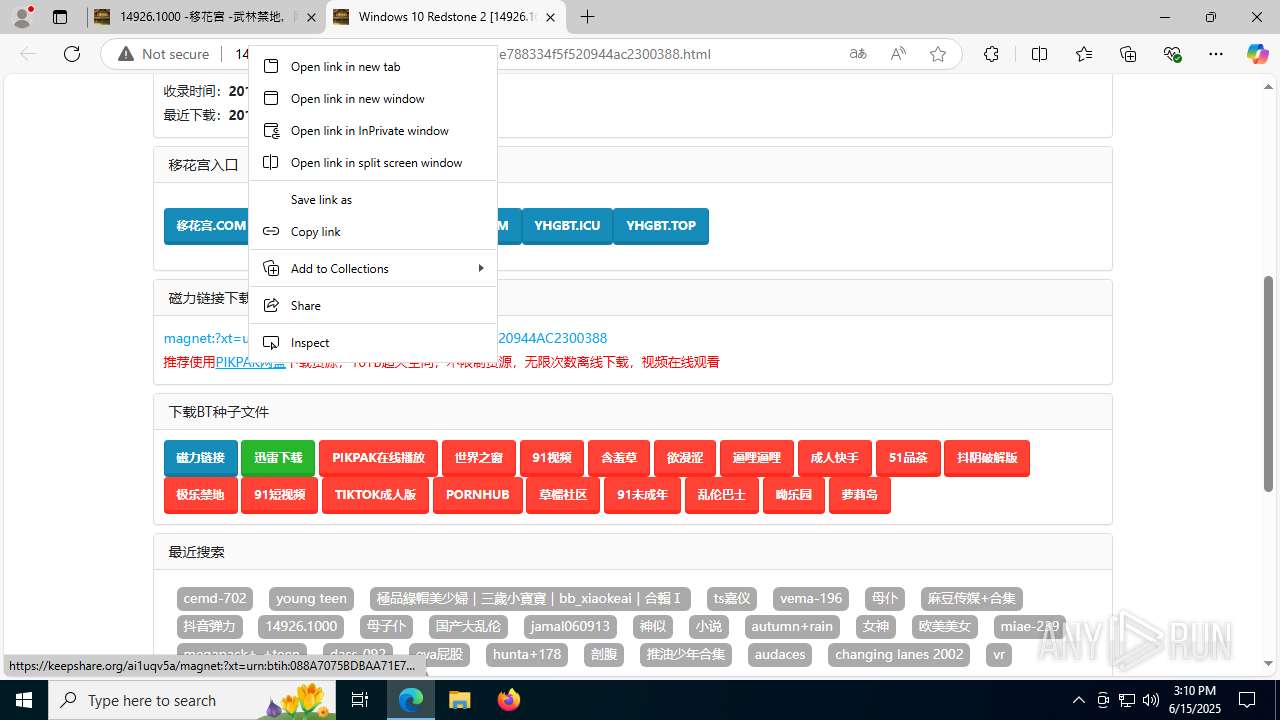This screenshot has height=720, width=1280.
Task: Click the YHGBT.ICU button
Action: click(x=567, y=226)
